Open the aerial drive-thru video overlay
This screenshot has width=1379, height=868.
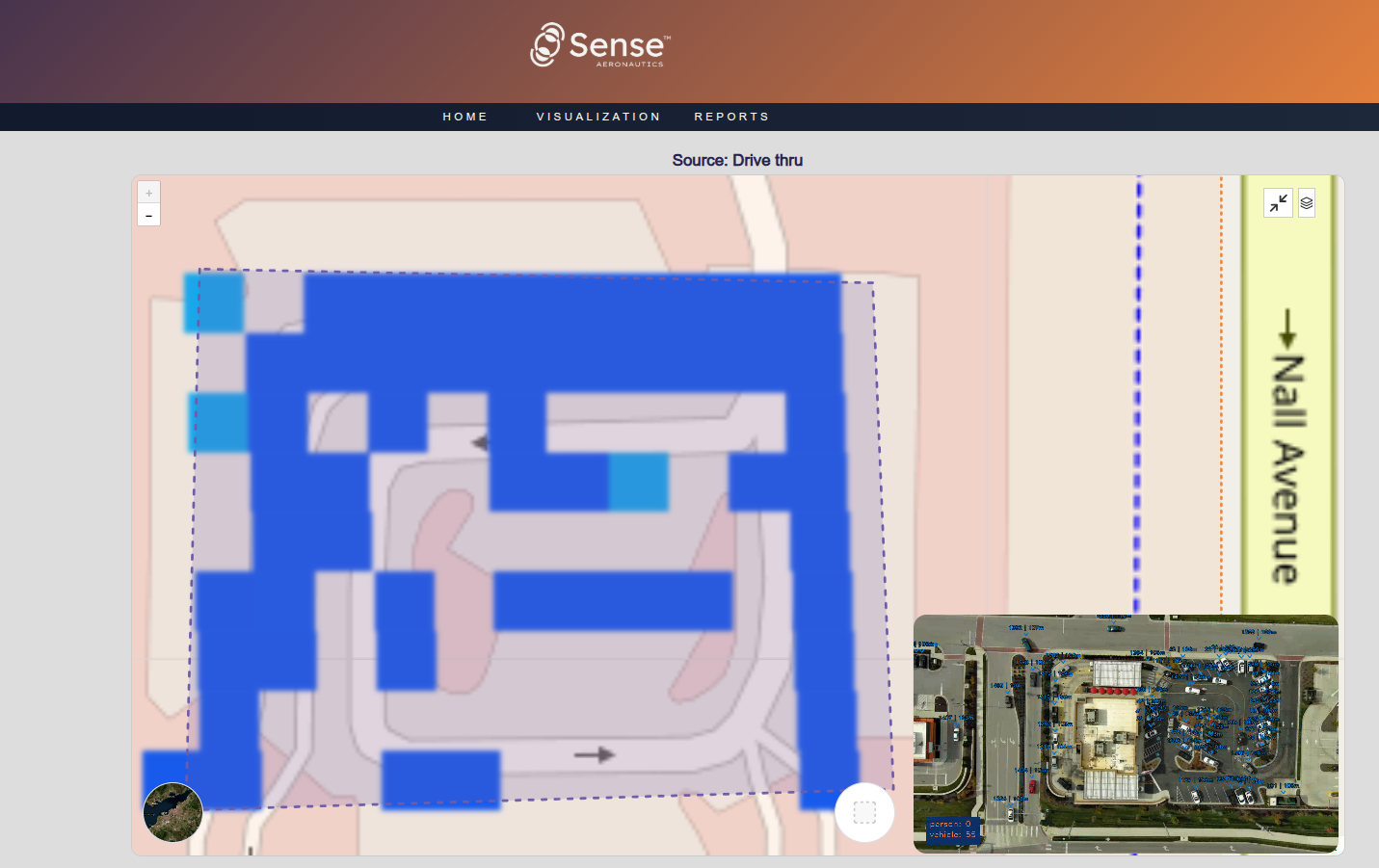click(1126, 733)
